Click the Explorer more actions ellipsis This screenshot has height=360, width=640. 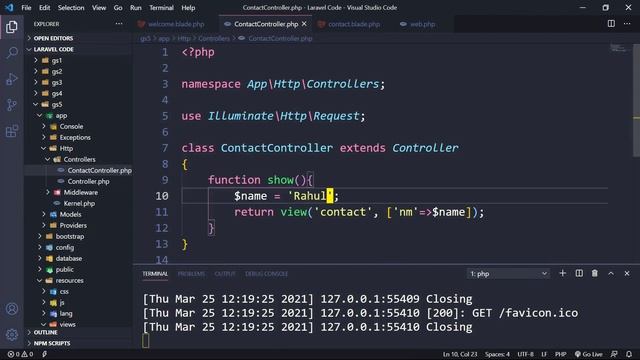(x=119, y=24)
